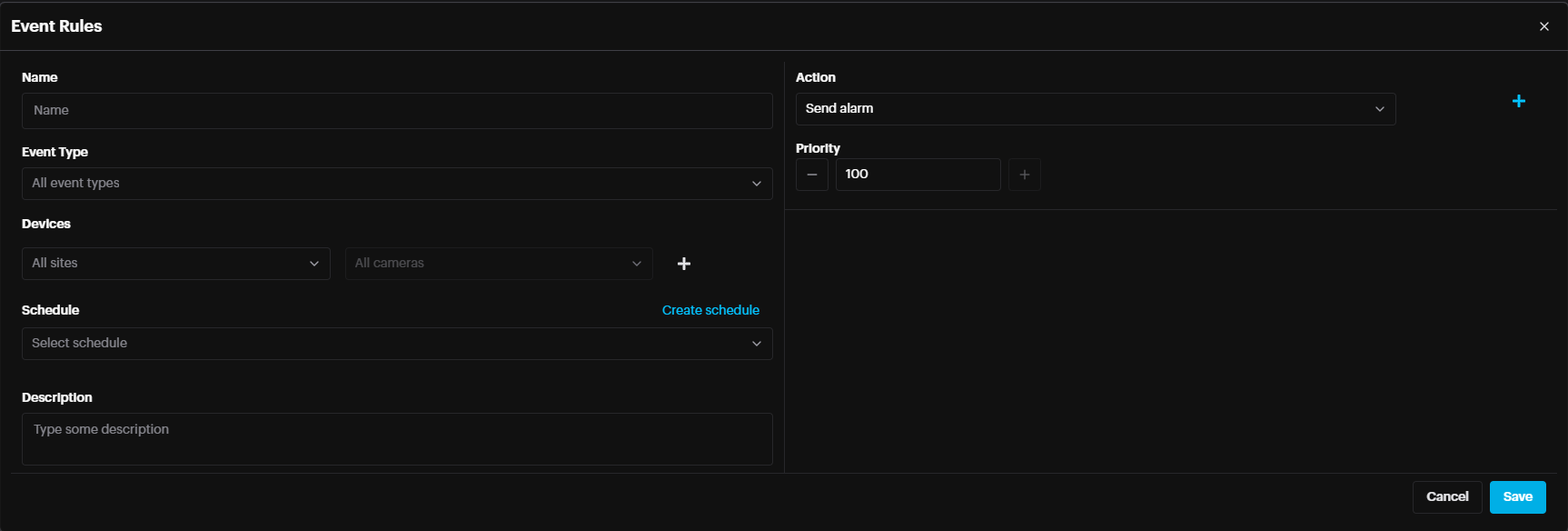Focus the Name text field
Image resolution: width=1568 pixels, height=531 pixels.
pyautogui.click(x=397, y=111)
